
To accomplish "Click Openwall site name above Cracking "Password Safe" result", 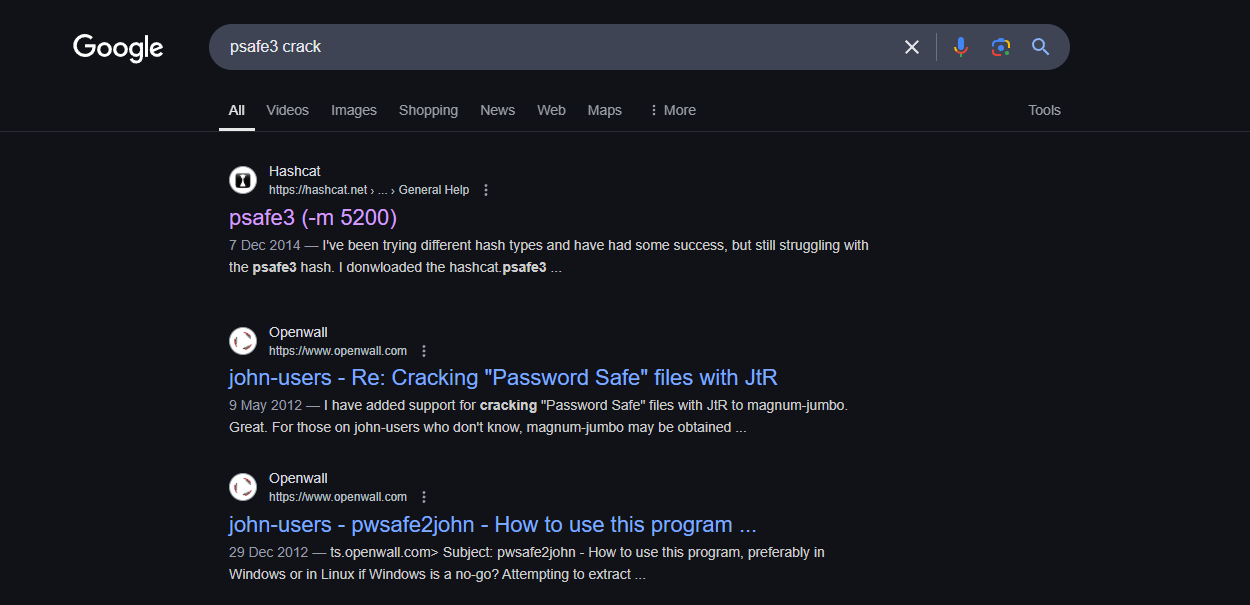I will click(x=298, y=332).
